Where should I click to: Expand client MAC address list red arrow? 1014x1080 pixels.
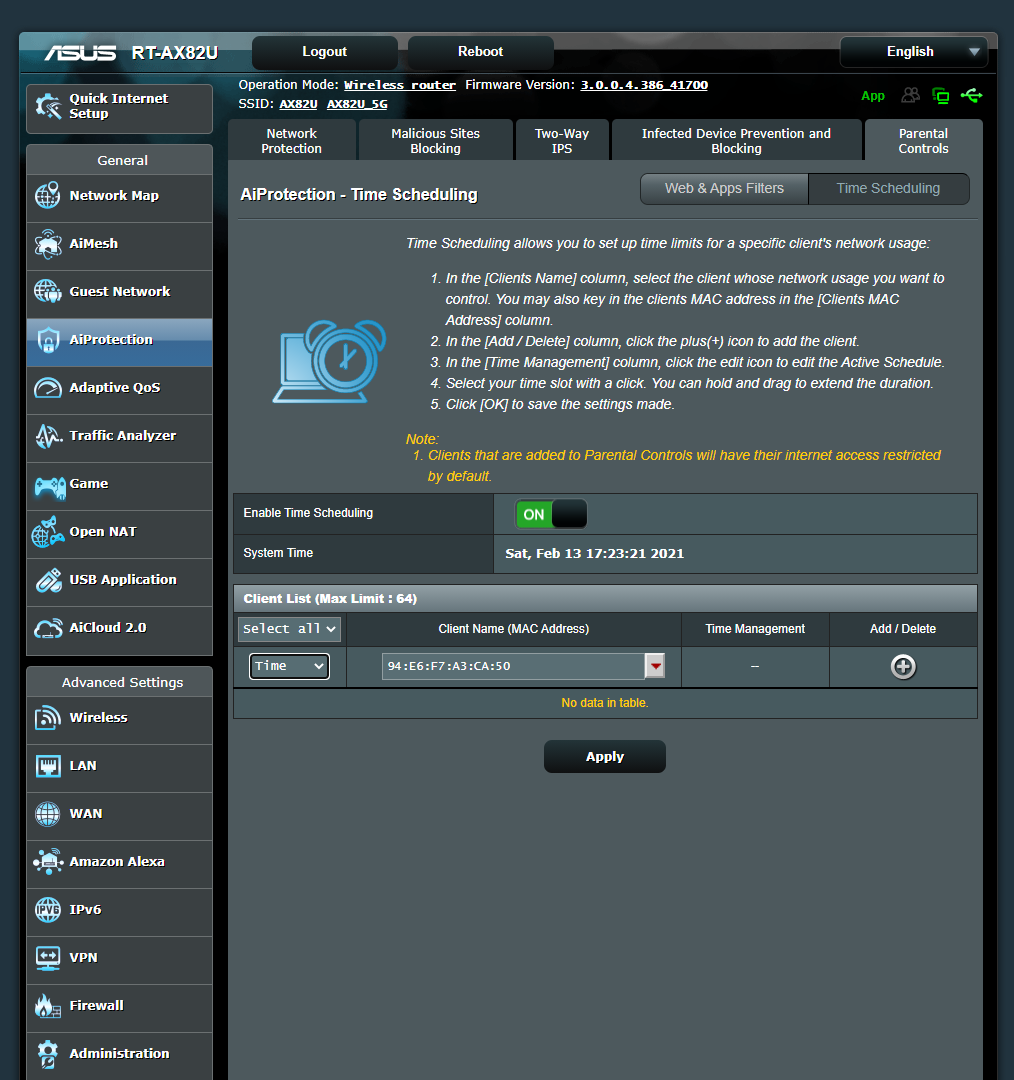[655, 666]
